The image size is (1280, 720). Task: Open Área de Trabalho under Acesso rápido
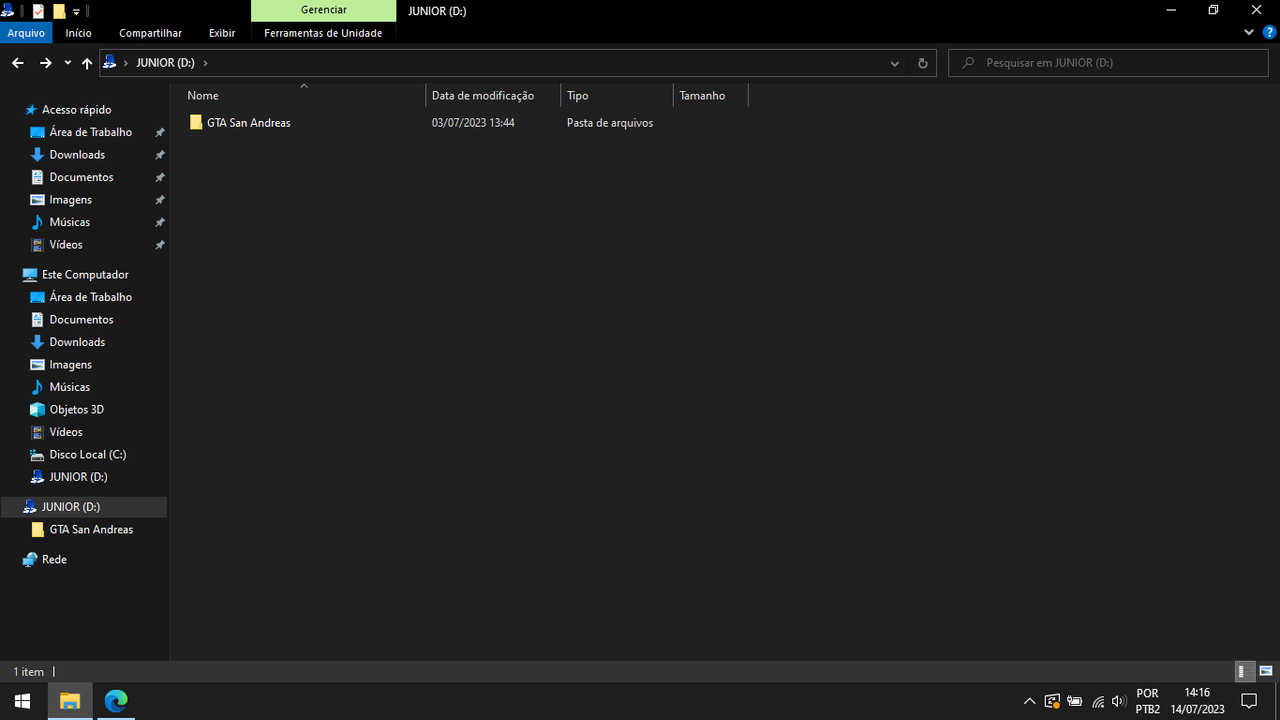click(x=90, y=132)
